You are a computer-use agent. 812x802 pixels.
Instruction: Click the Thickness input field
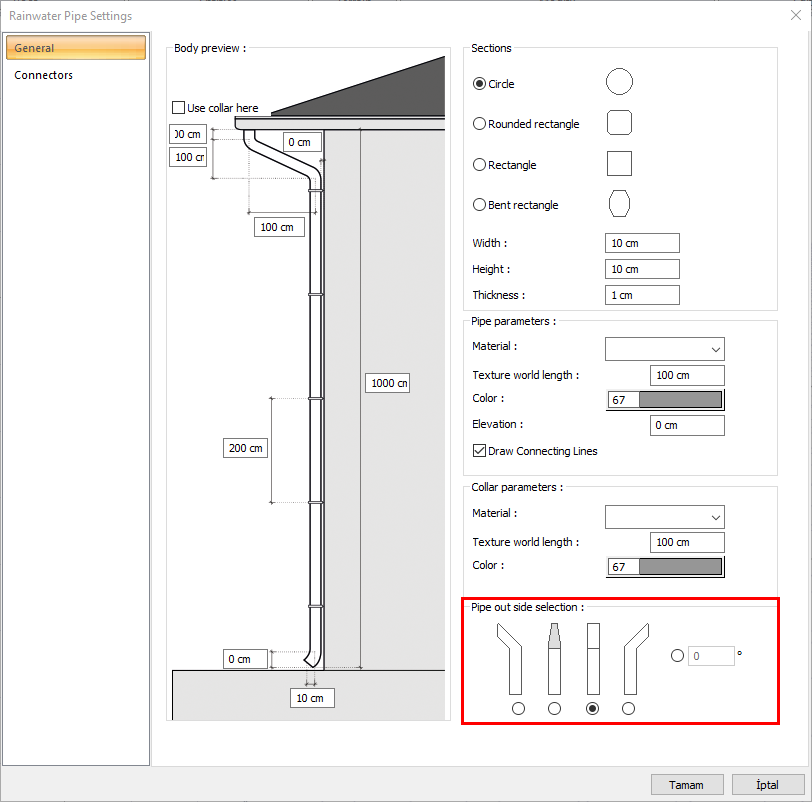[x=642, y=294]
